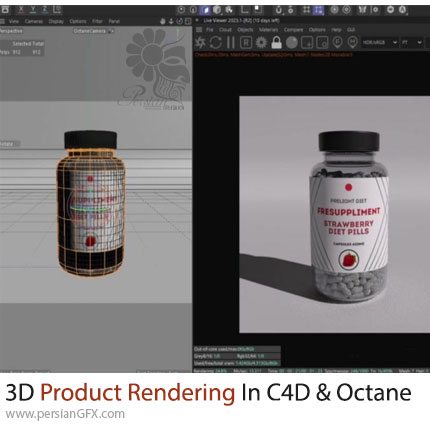Click the hand pan-view icon in viewport header

click(163, 21)
